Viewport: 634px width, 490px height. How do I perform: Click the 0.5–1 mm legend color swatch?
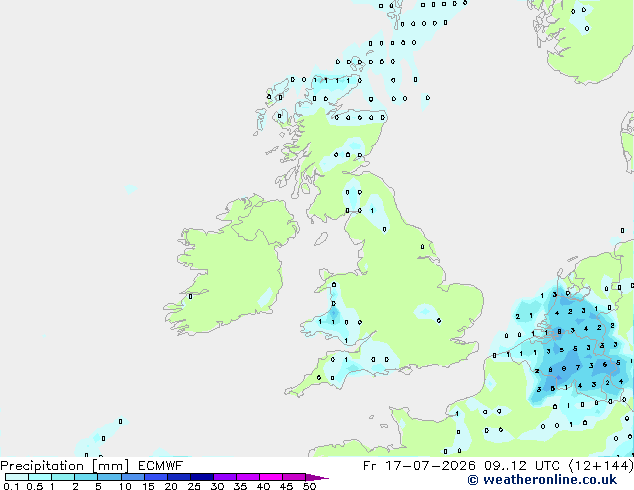click(x=40, y=477)
